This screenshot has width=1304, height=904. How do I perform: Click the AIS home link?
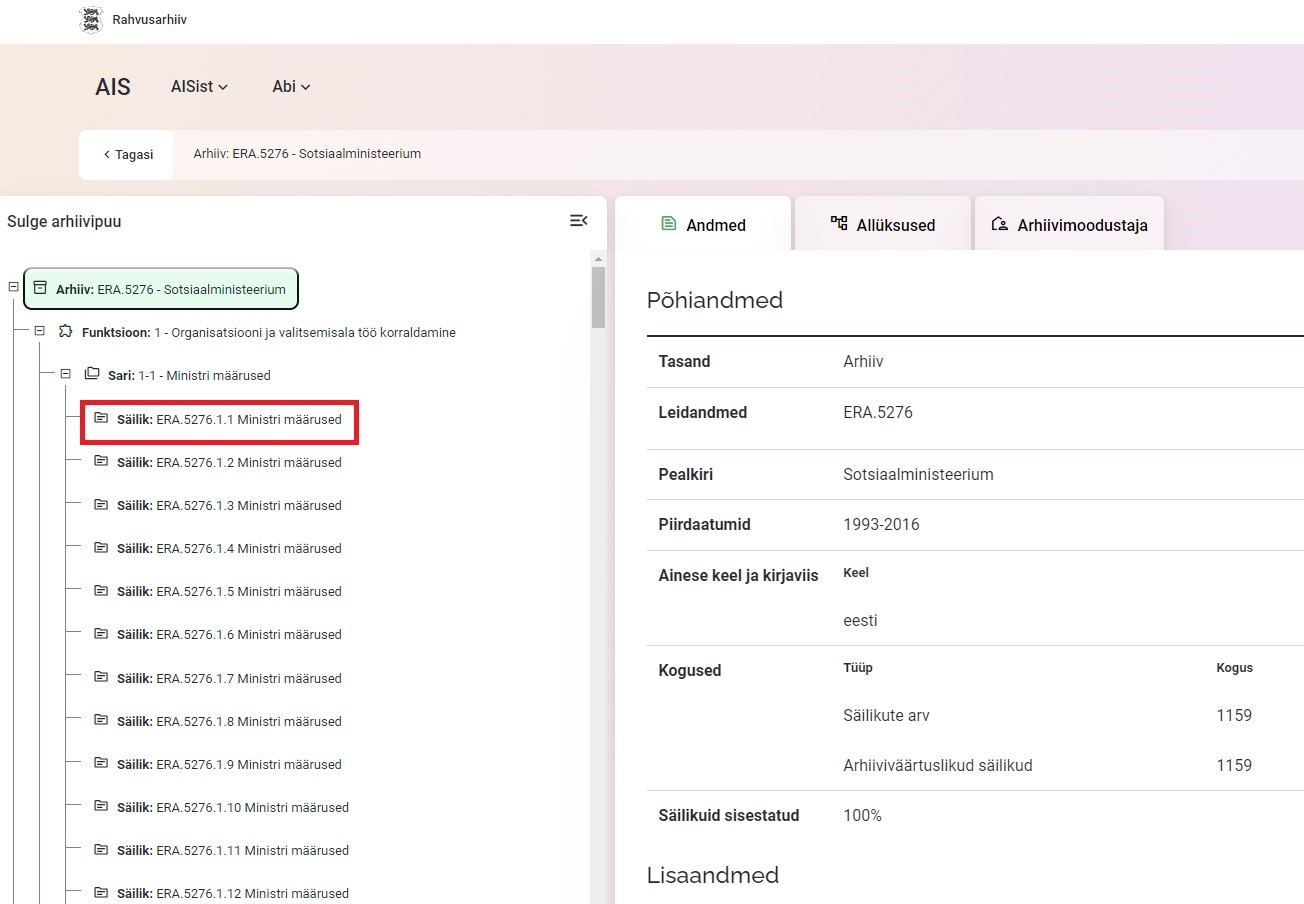coord(113,87)
